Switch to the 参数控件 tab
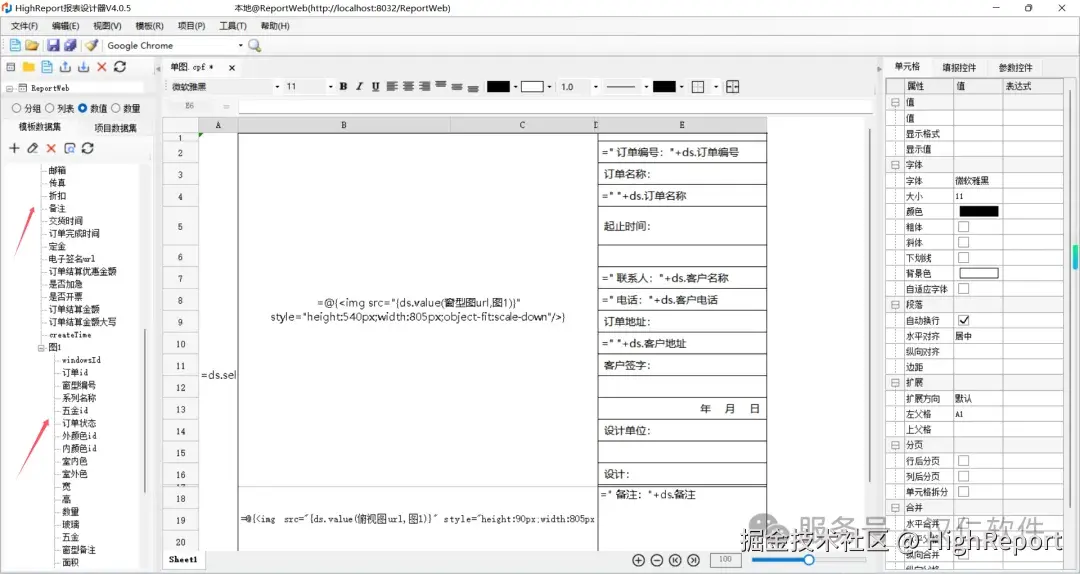 (x=1015, y=68)
